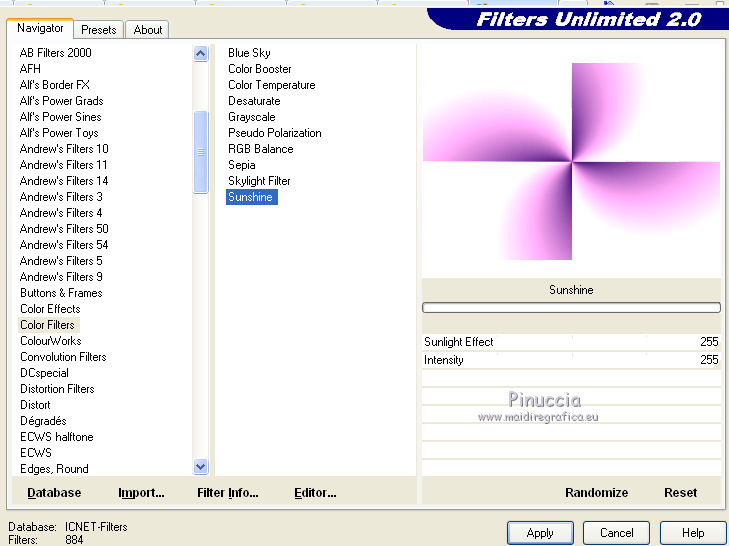The height and width of the screenshot is (546, 729).
Task: Choose the Desaturate filter
Action: [254, 100]
